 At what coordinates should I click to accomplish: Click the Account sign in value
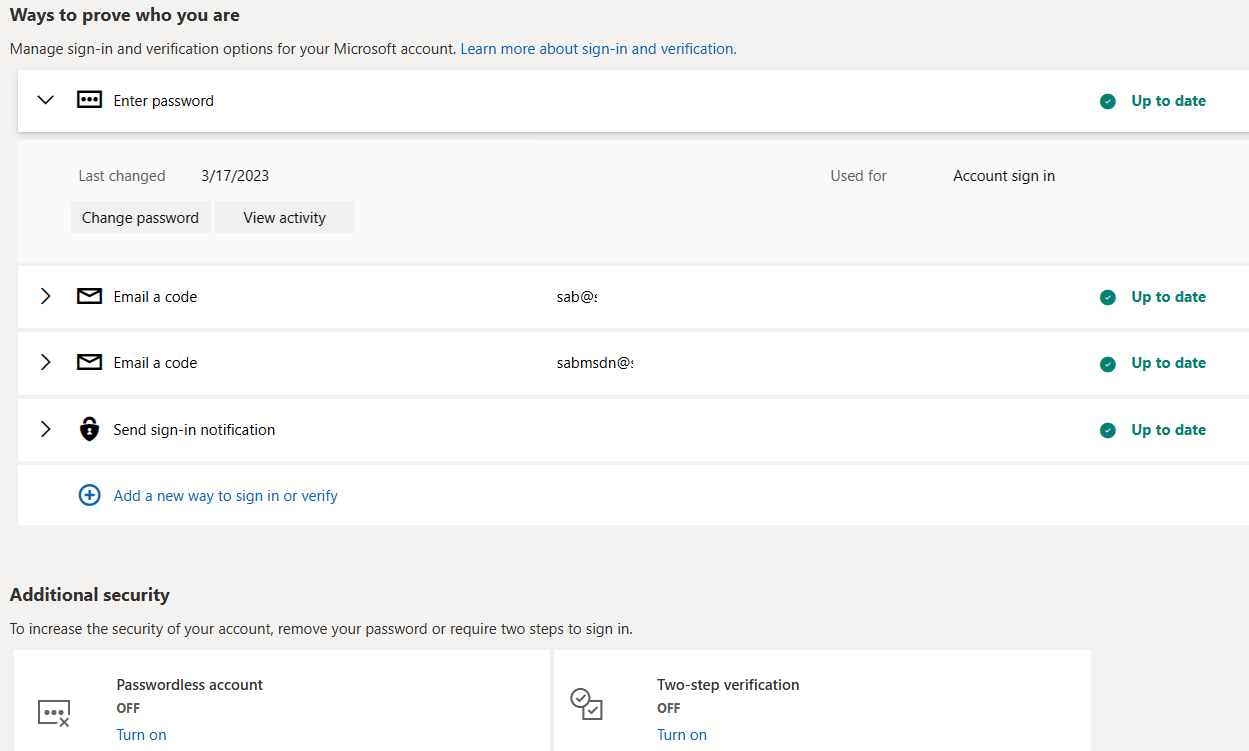tap(1004, 176)
